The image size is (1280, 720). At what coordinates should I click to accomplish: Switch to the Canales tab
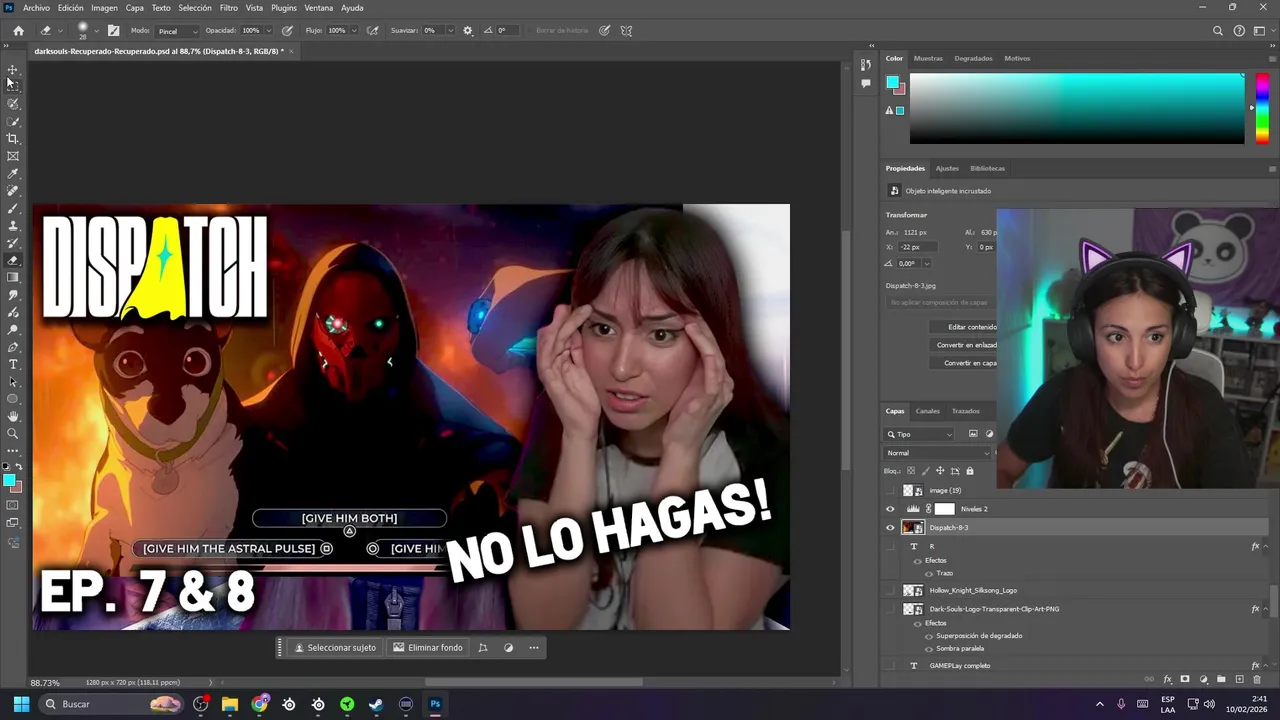coord(928,411)
